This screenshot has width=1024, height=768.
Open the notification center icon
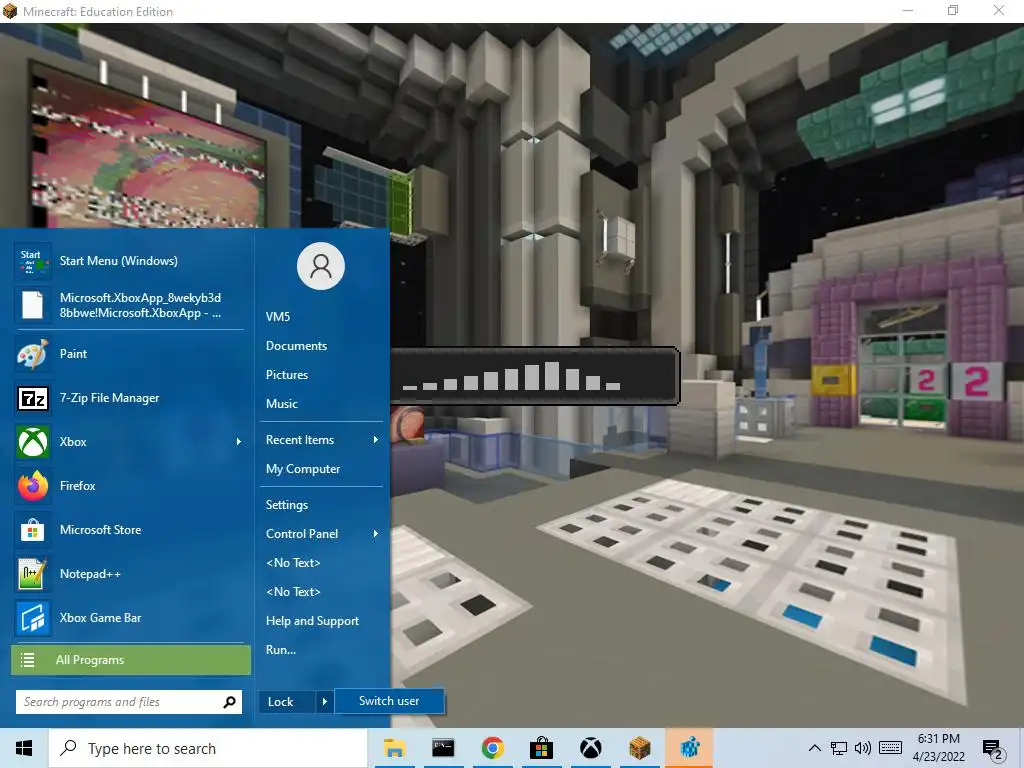(x=993, y=750)
